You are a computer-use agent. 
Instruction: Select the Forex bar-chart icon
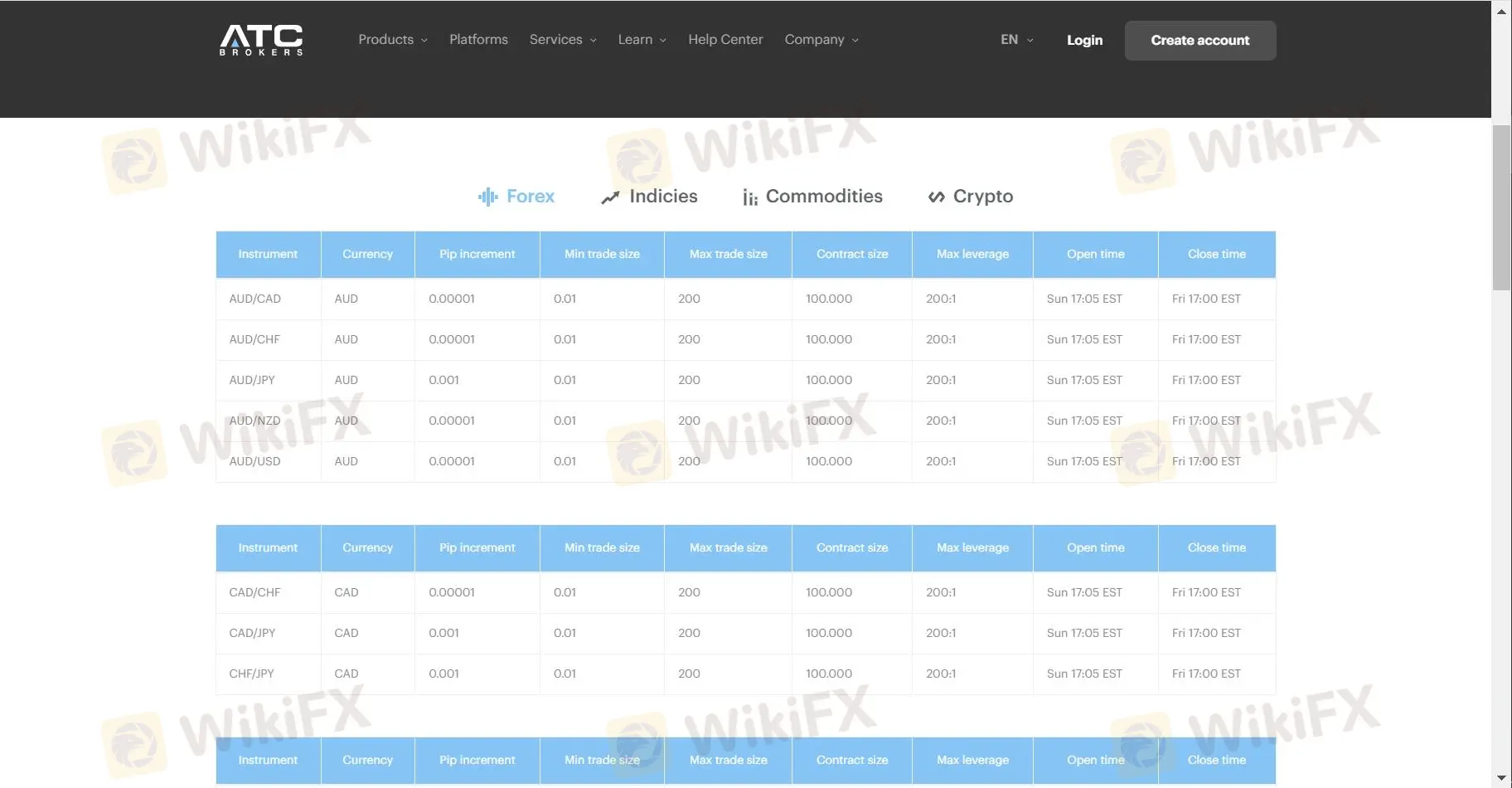pyautogui.click(x=488, y=197)
